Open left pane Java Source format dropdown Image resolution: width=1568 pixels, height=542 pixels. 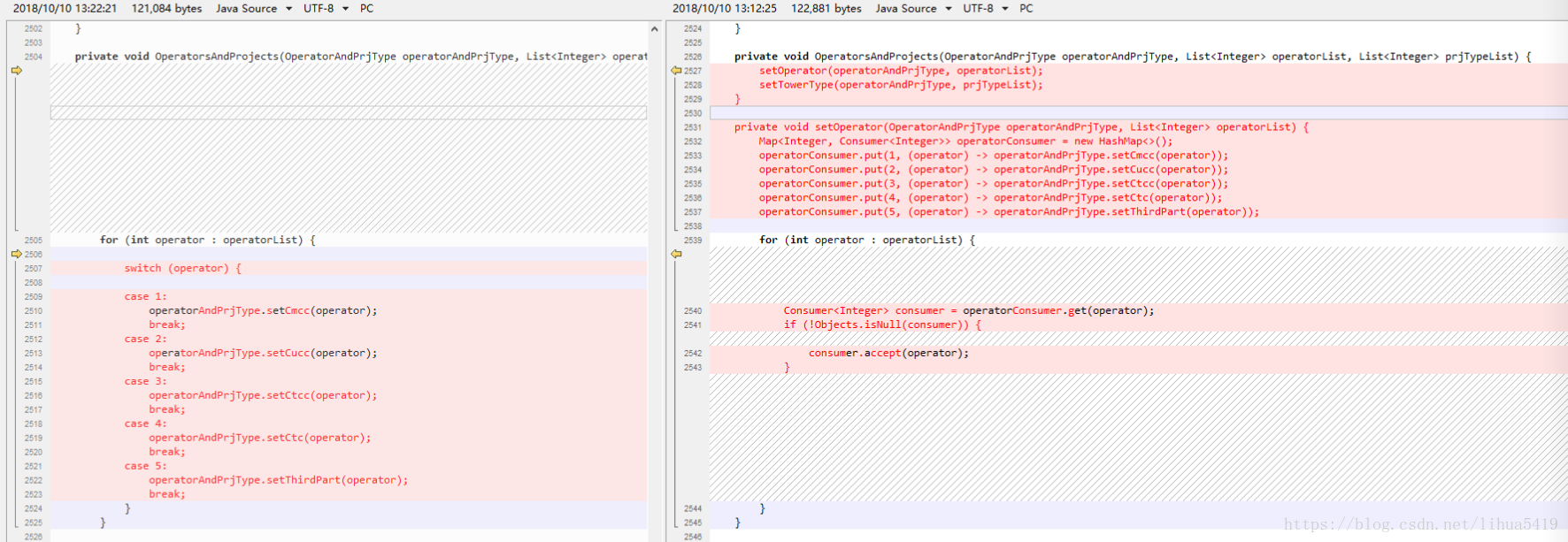click(x=254, y=8)
